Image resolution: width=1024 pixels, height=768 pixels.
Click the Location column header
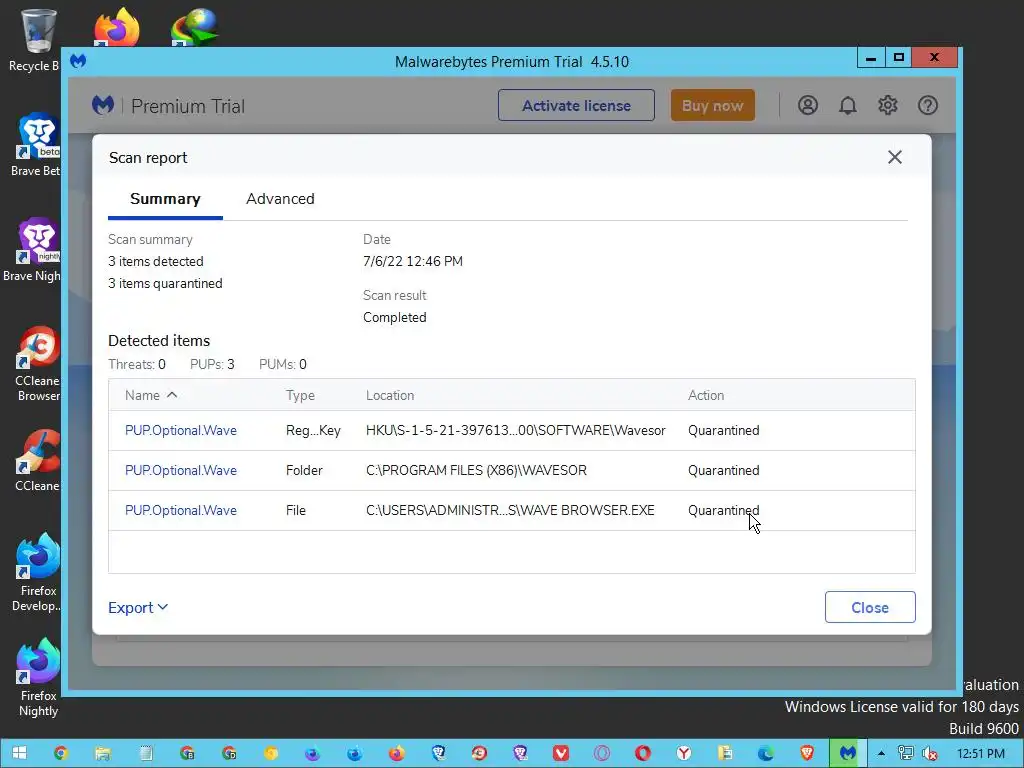[390, 395]
